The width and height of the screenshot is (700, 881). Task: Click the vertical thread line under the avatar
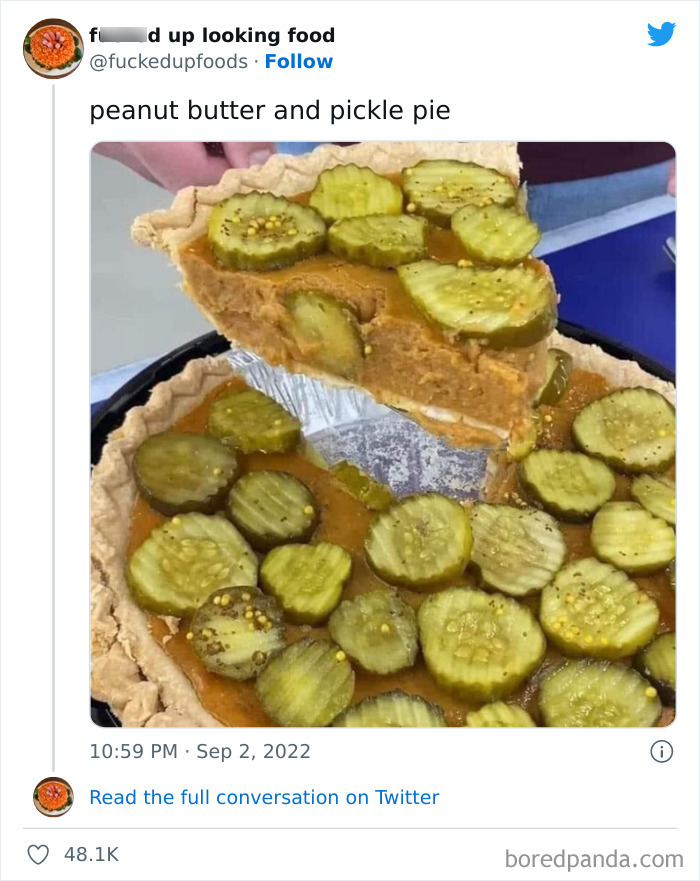point(53,420)
